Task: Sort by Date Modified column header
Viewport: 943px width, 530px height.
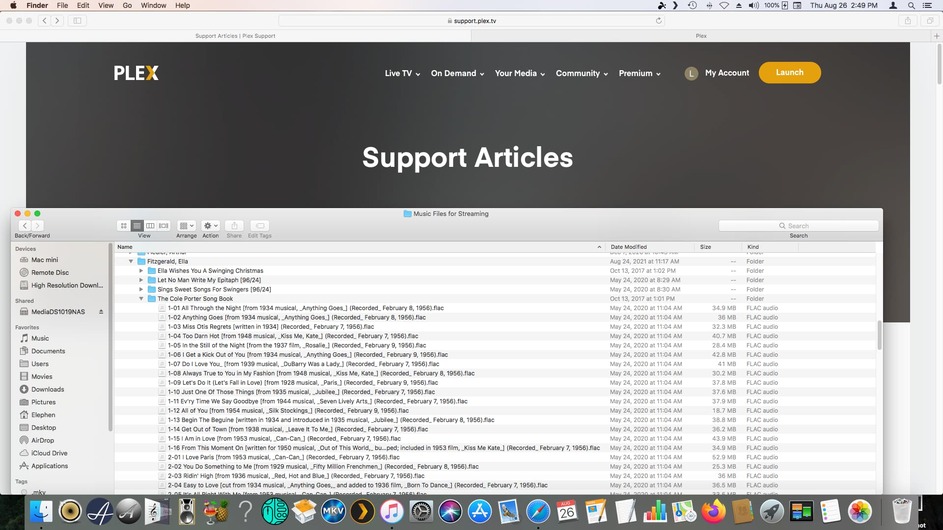Action: click(650, 247)
